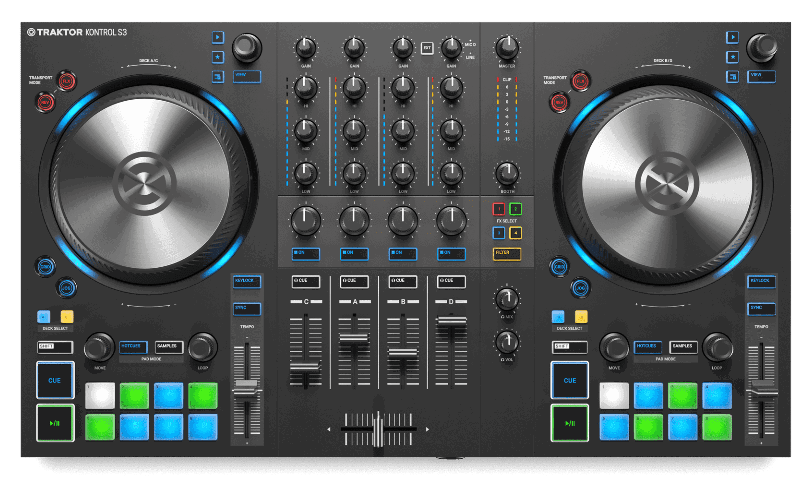810x477 pixels.
Task: Tap the right deck star favorites button
Action: (733, 57)
